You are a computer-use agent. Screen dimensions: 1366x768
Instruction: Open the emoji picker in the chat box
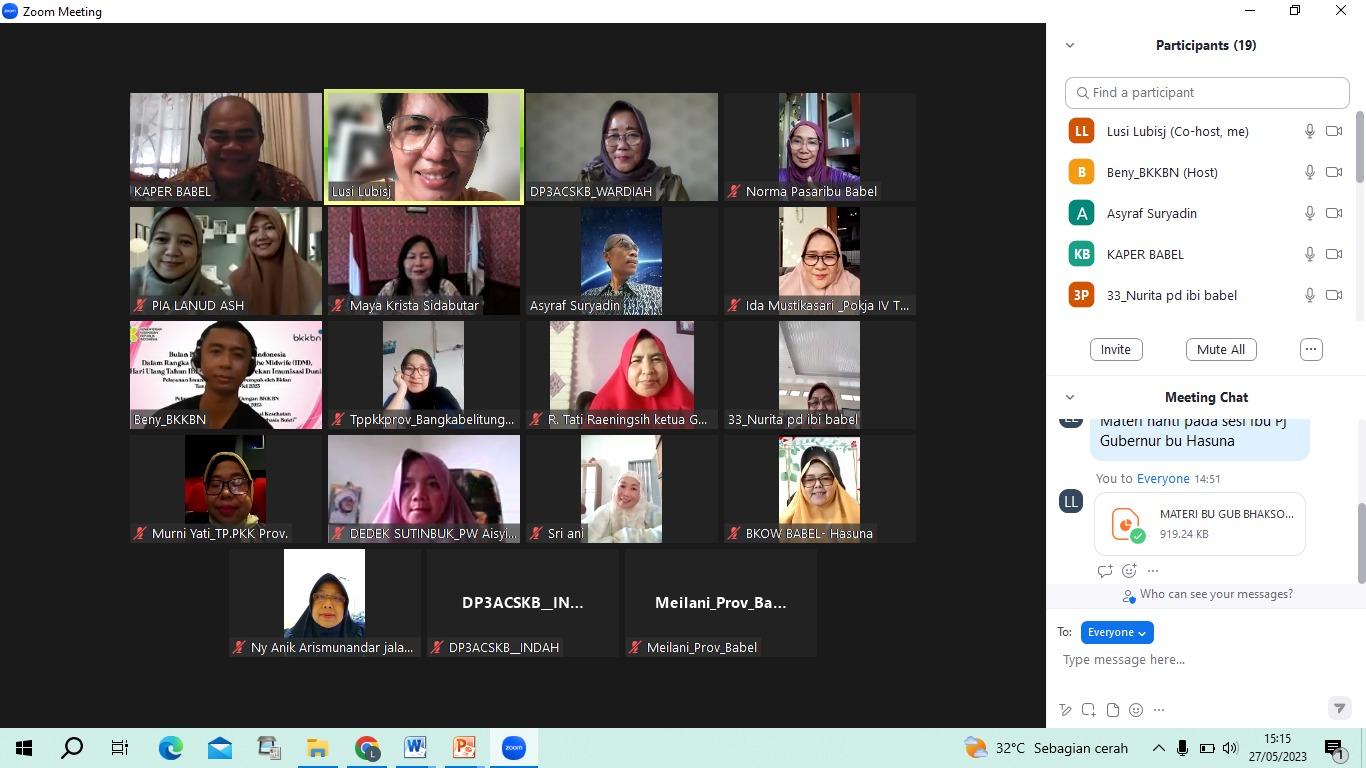(x=1135, y=710)
